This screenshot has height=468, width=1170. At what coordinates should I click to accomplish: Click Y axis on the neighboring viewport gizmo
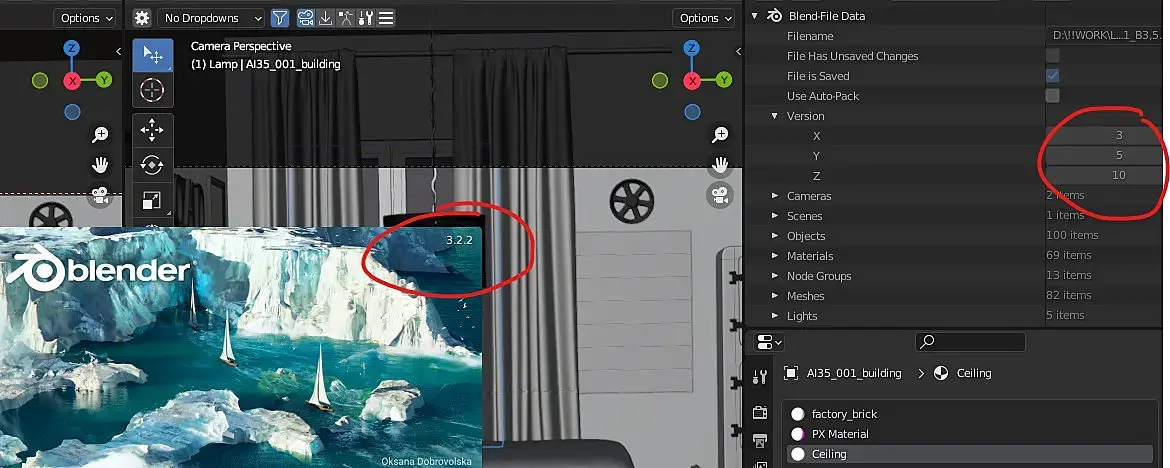104,80
